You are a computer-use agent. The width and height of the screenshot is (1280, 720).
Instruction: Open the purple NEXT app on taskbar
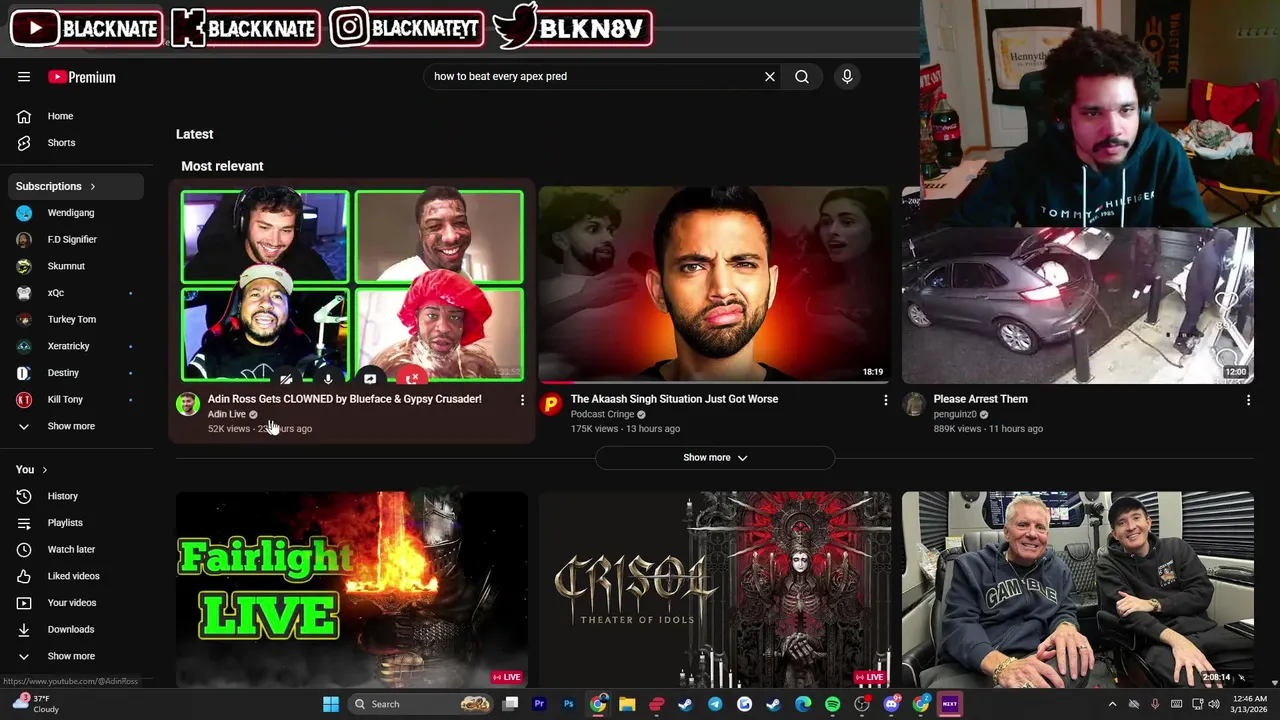point(950,704)
